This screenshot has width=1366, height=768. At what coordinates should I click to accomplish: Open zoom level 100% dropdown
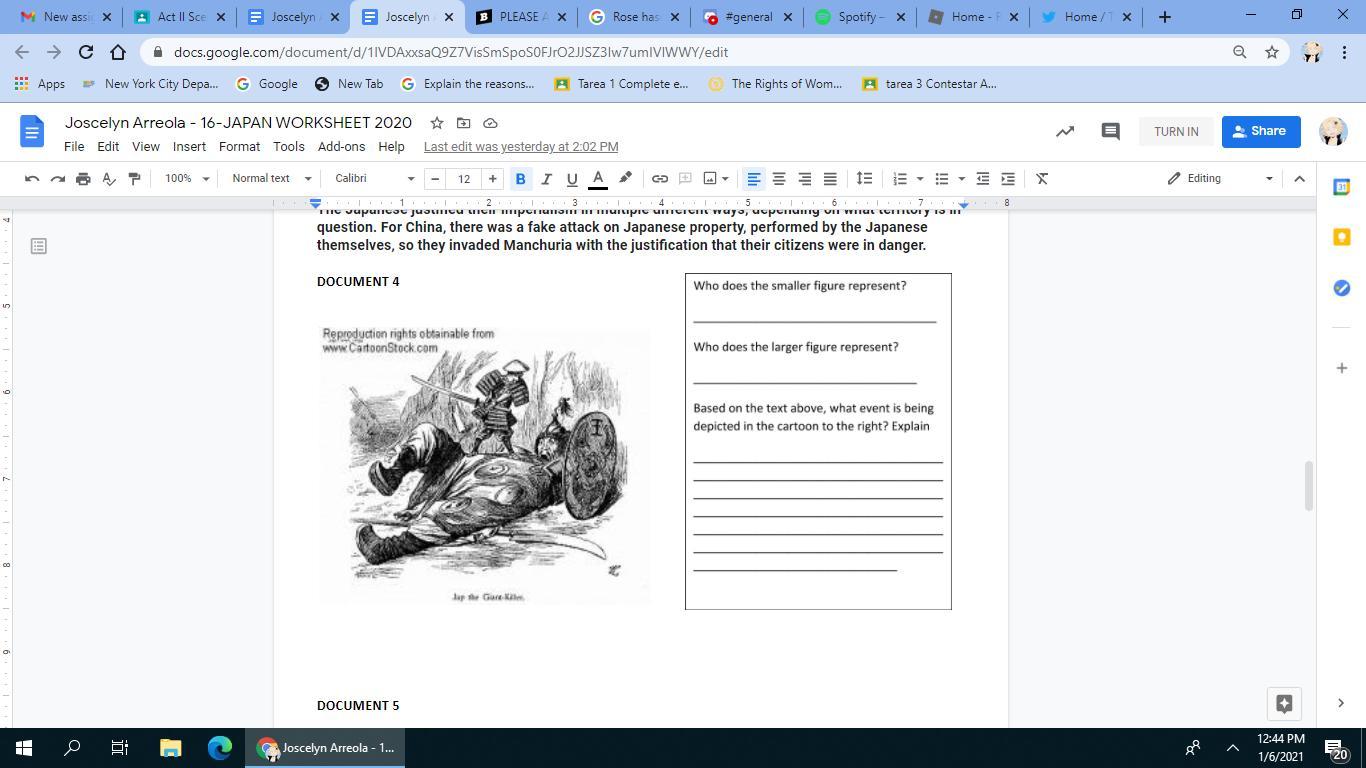(187, 178)
